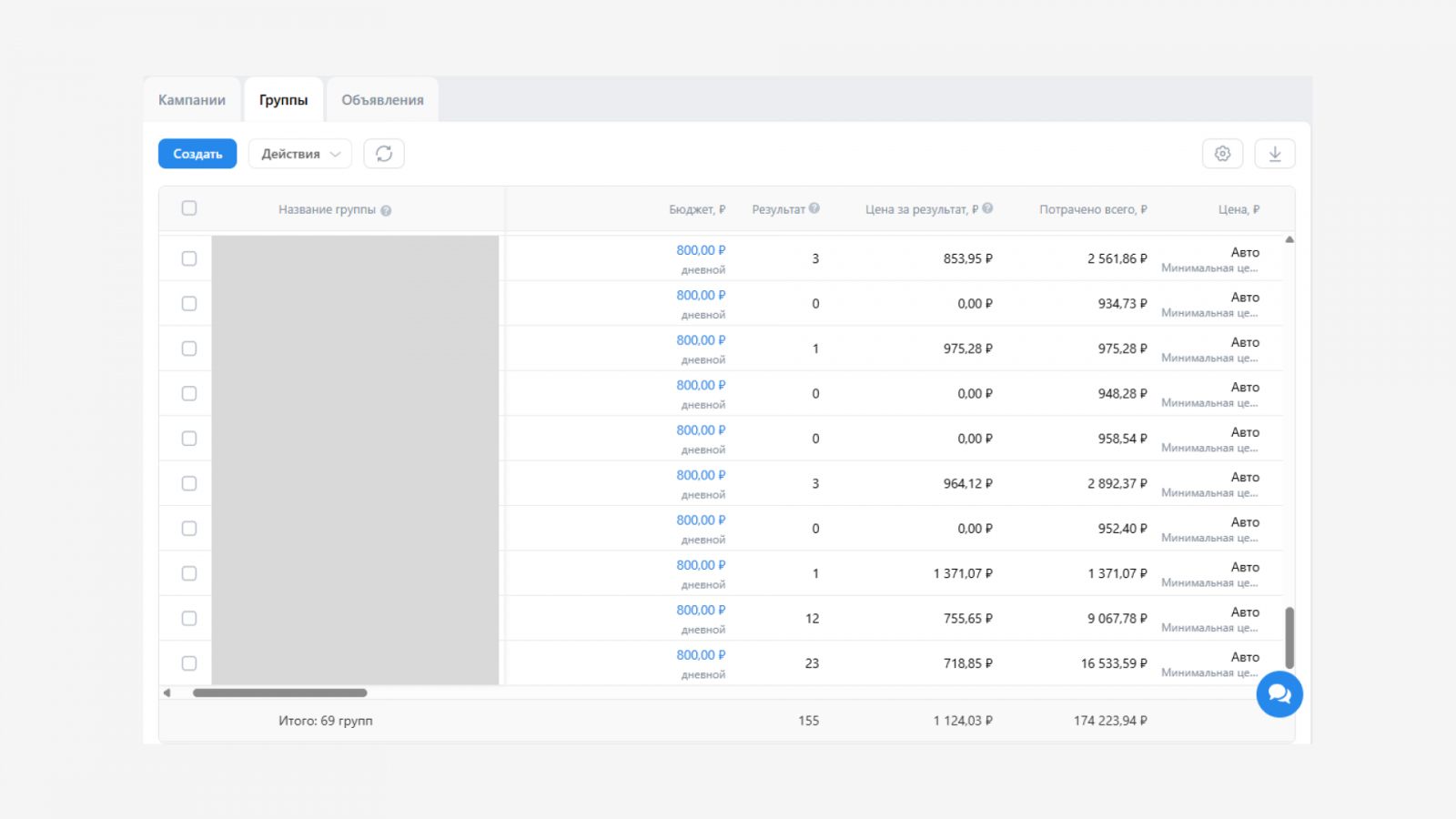
Task: Click Цена за результат, ₽ column header
Action: click(922, 209)
